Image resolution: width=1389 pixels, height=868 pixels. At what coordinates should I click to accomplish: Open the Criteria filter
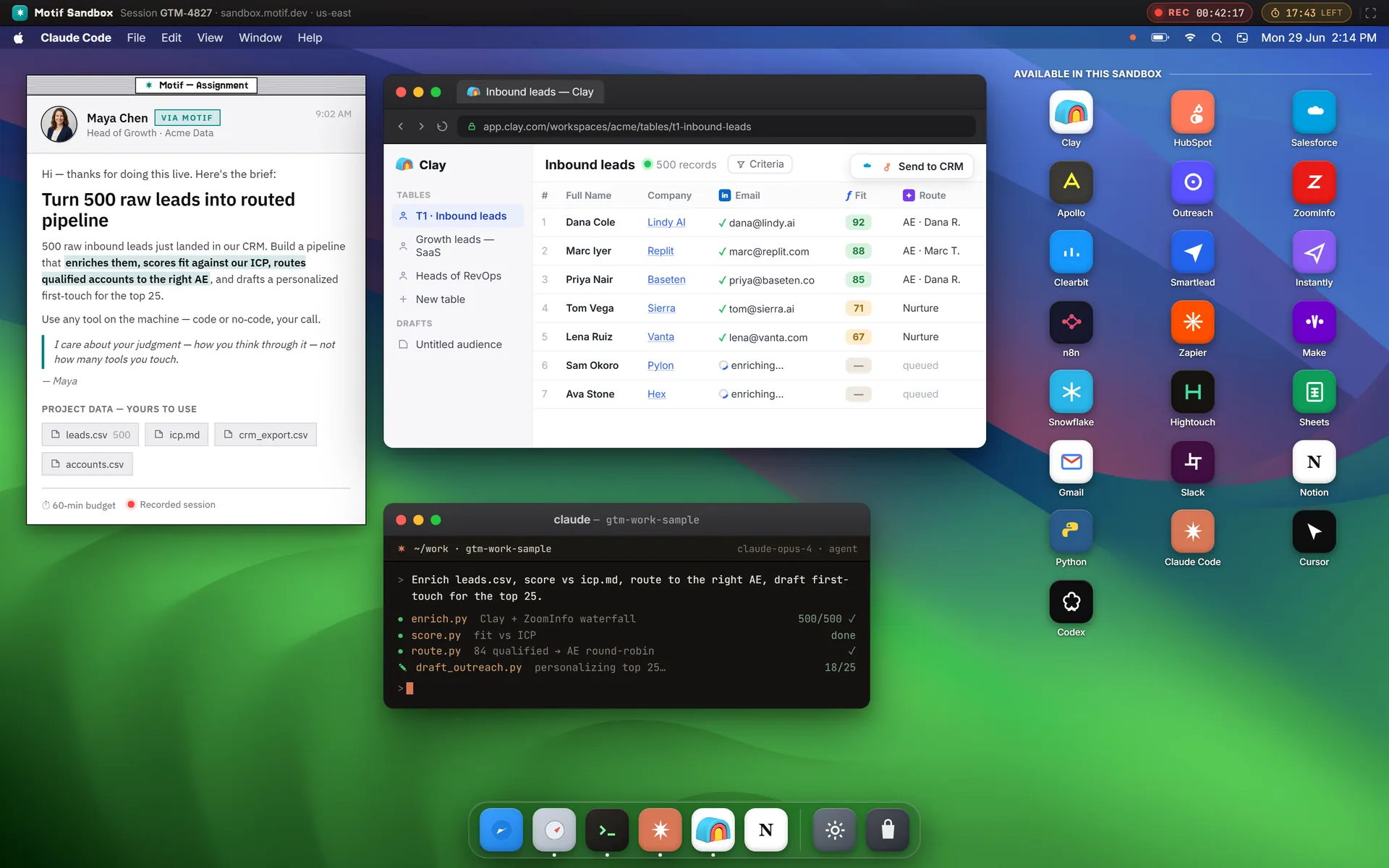pos(760,164)
